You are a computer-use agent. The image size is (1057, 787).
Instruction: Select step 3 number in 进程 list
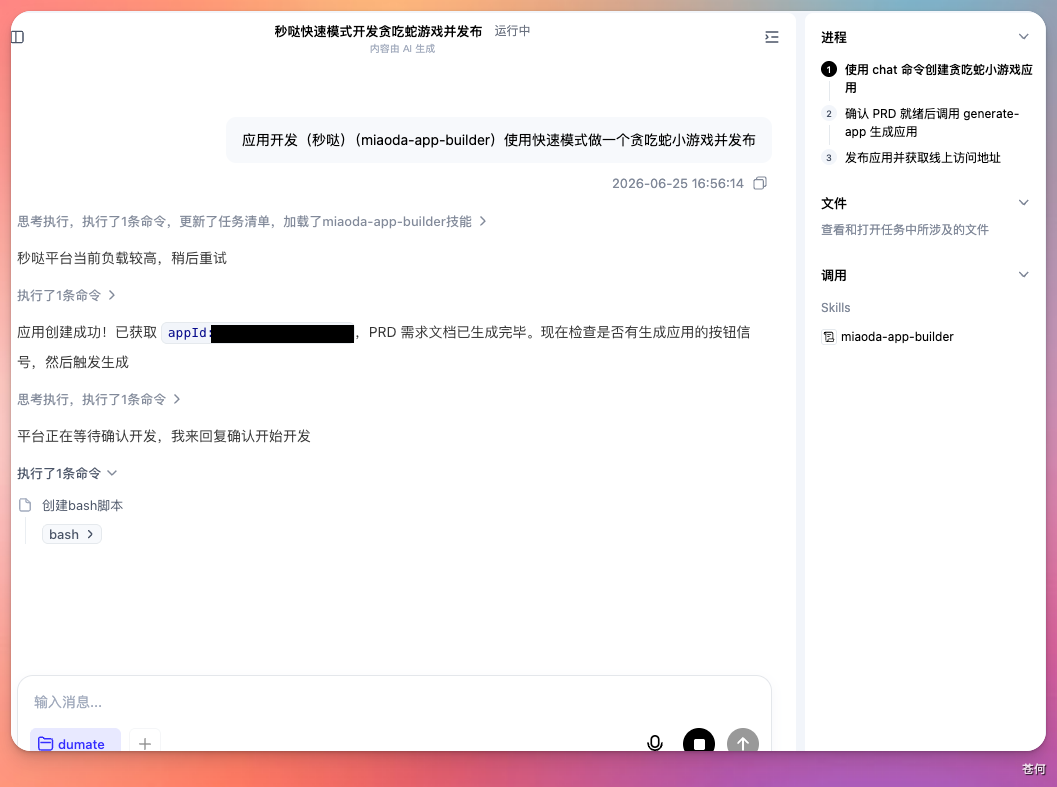coord(828,157)
